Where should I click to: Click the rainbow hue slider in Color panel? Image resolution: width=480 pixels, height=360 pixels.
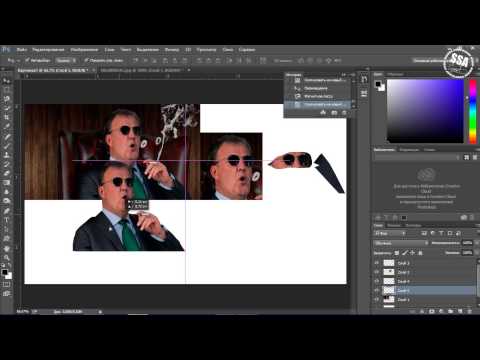coord(473,111)
